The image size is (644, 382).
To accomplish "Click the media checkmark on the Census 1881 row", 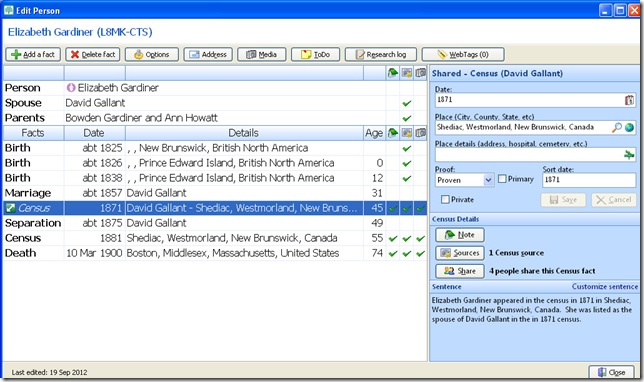I will tap(420, 239).
